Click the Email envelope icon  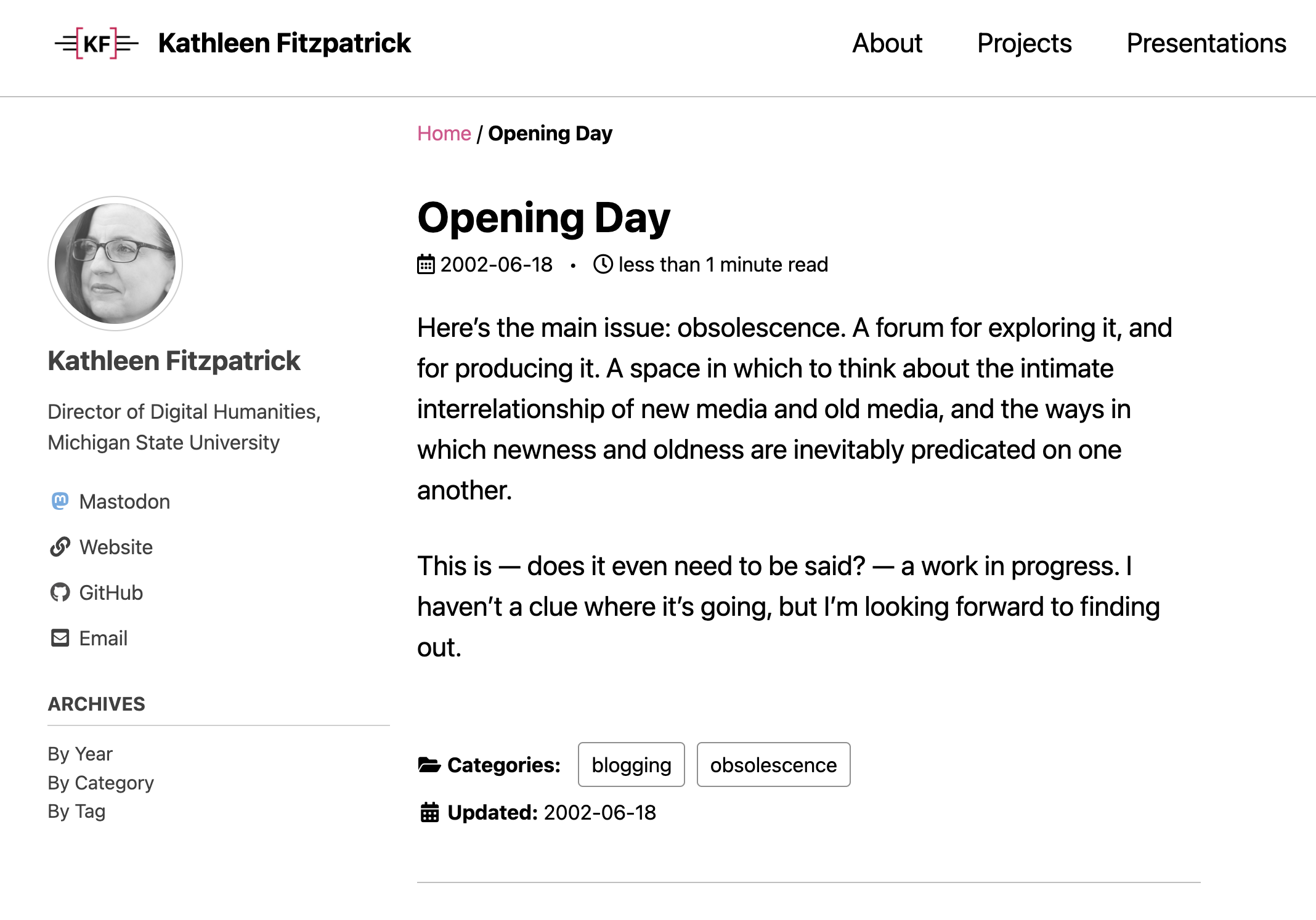click(x=60, y=638)
